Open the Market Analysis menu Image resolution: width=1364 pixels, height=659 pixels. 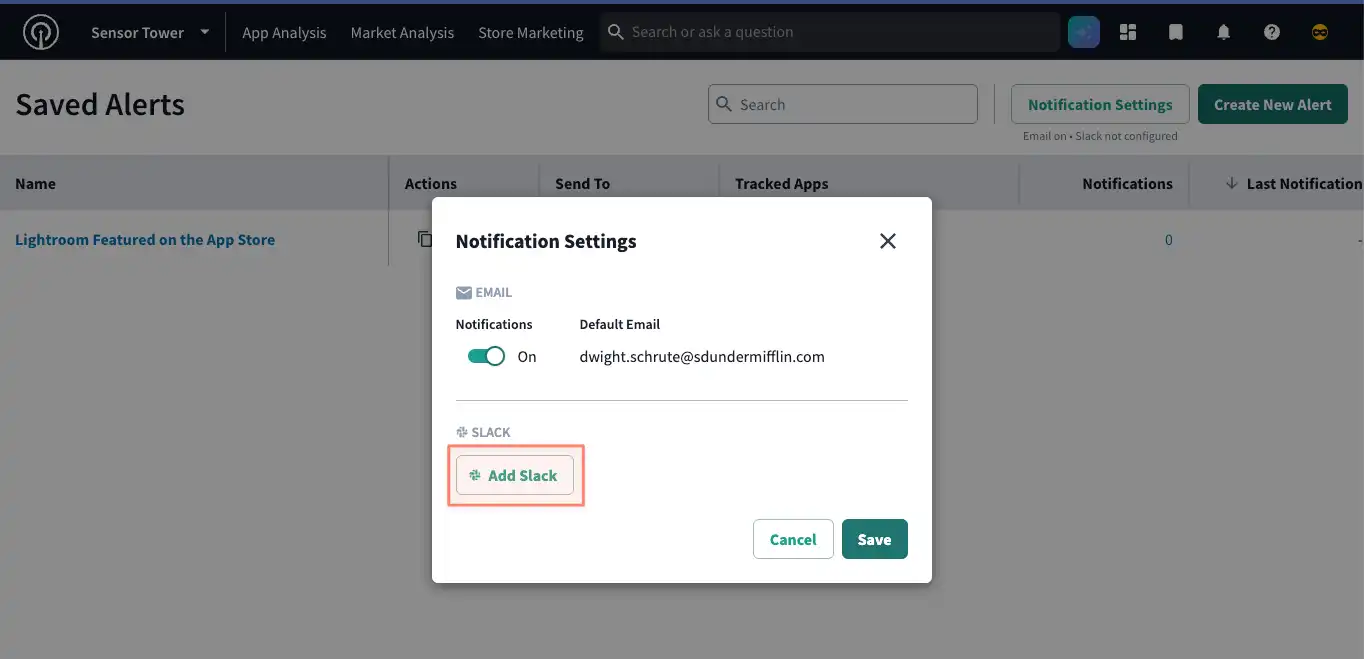tap(402, 33)
